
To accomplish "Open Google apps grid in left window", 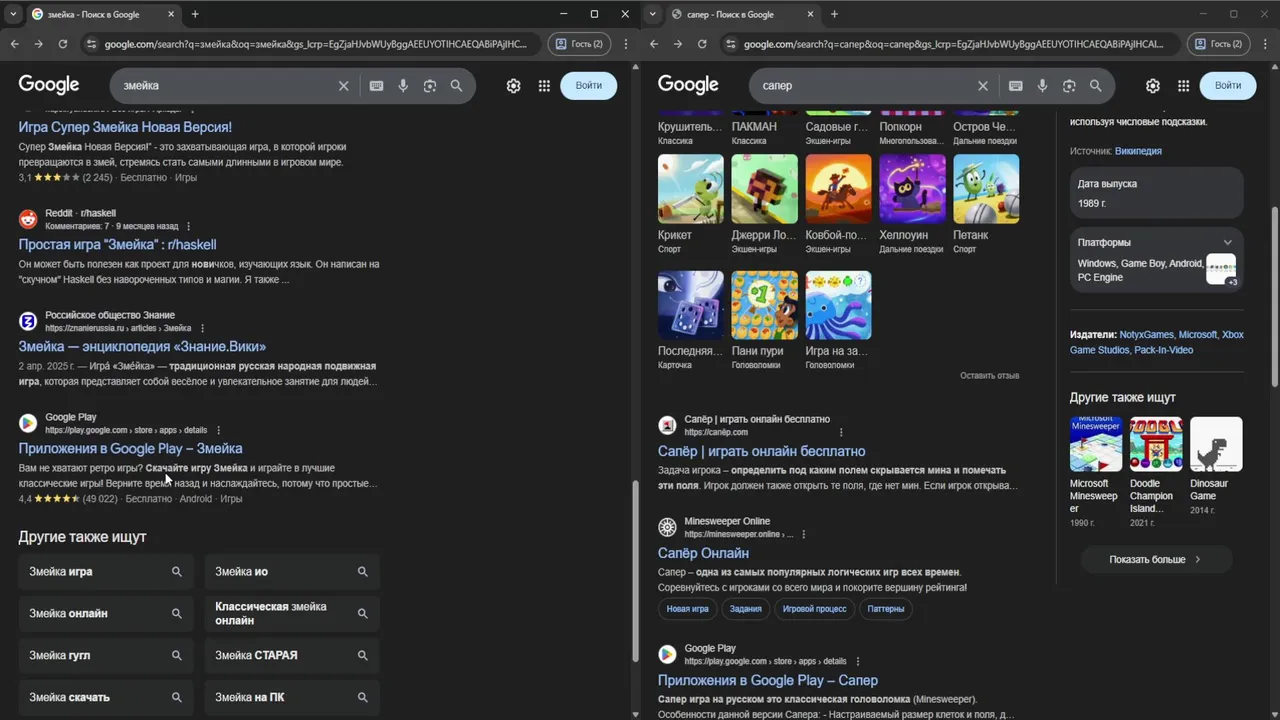I will pyautogui.click(x=544, y=86).
